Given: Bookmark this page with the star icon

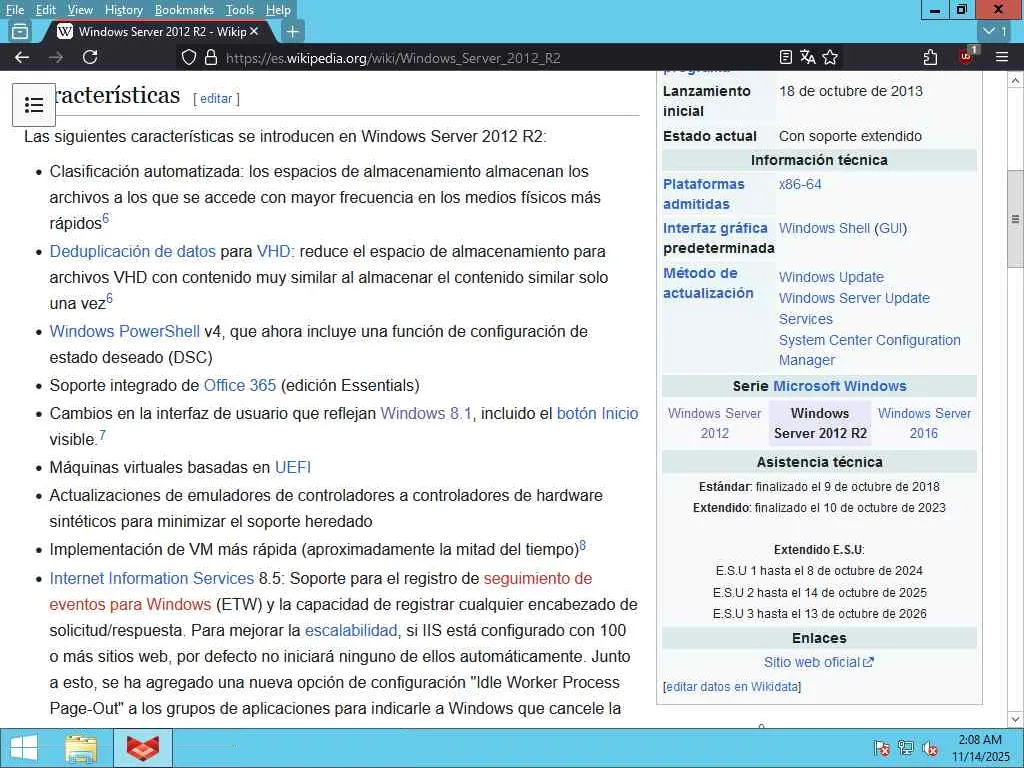Looking at the screenshot, I should point(830,57).
